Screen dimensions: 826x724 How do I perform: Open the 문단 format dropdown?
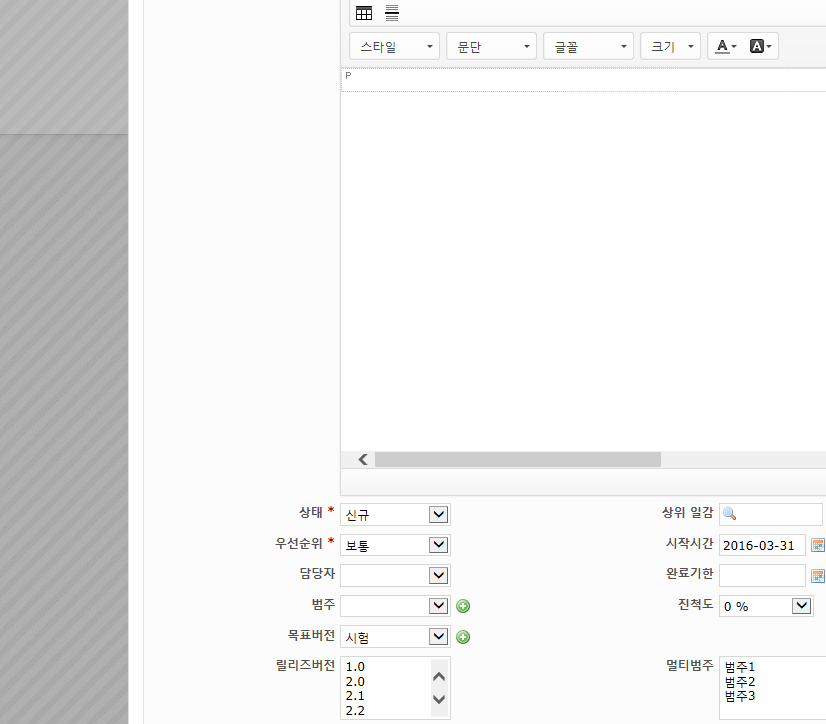(x=492, y=46)
